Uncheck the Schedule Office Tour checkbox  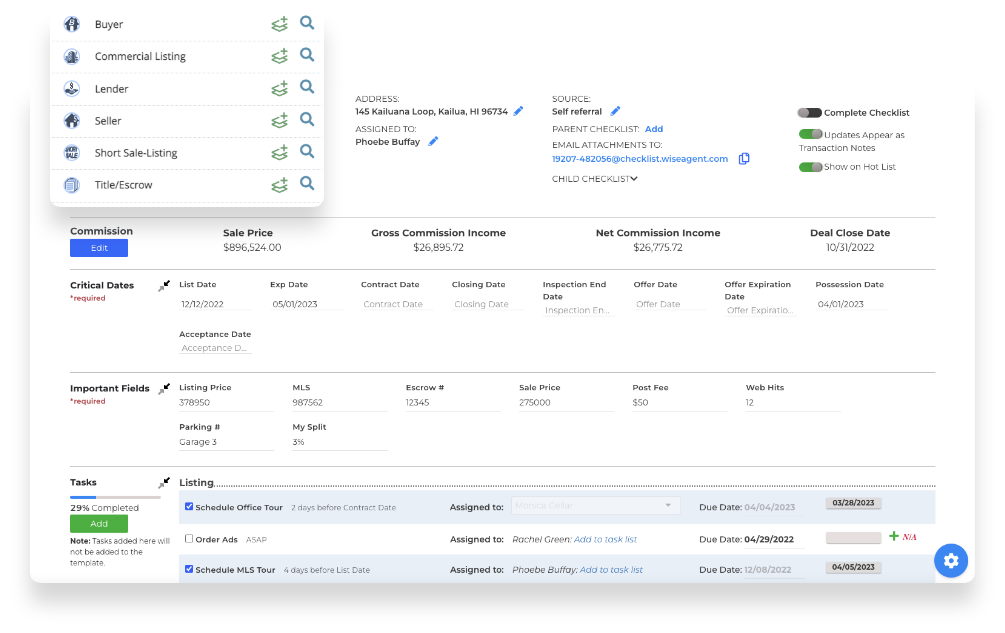pyautogui.click(x=189, y=507)
